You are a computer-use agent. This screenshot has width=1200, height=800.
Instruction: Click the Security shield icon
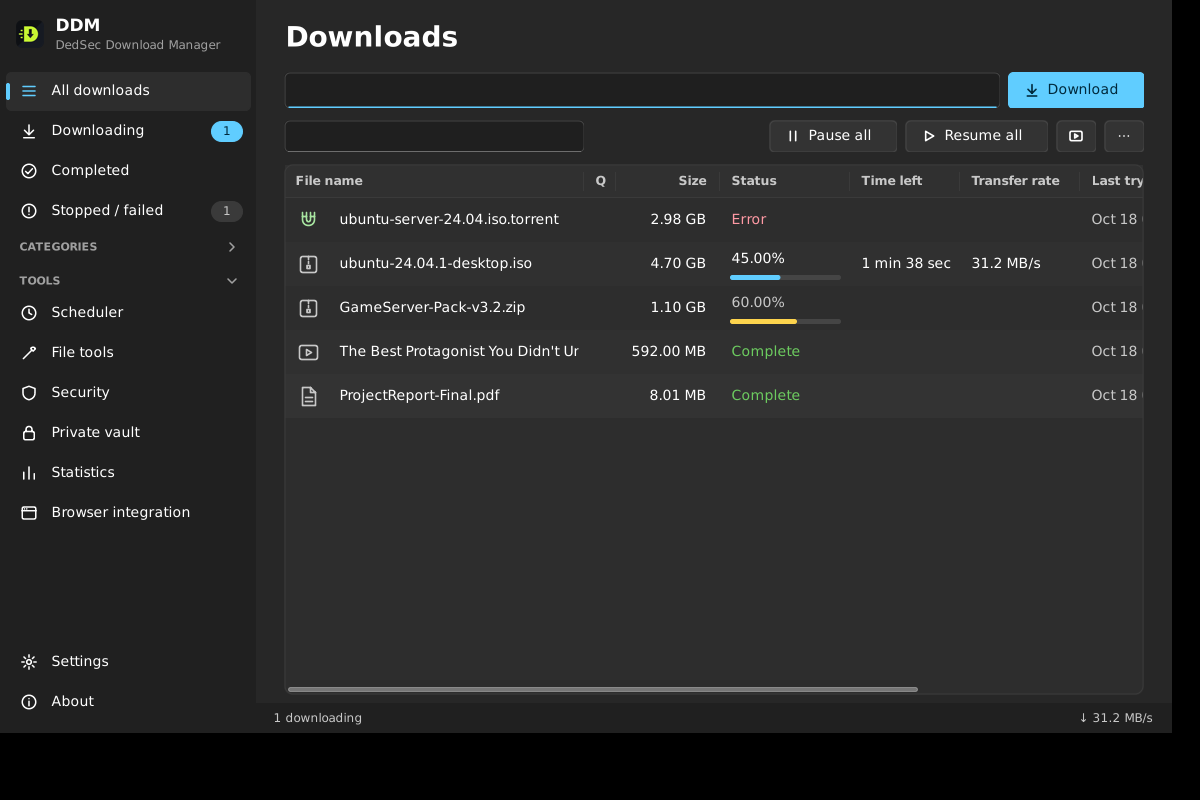click(x=29, y=393)
